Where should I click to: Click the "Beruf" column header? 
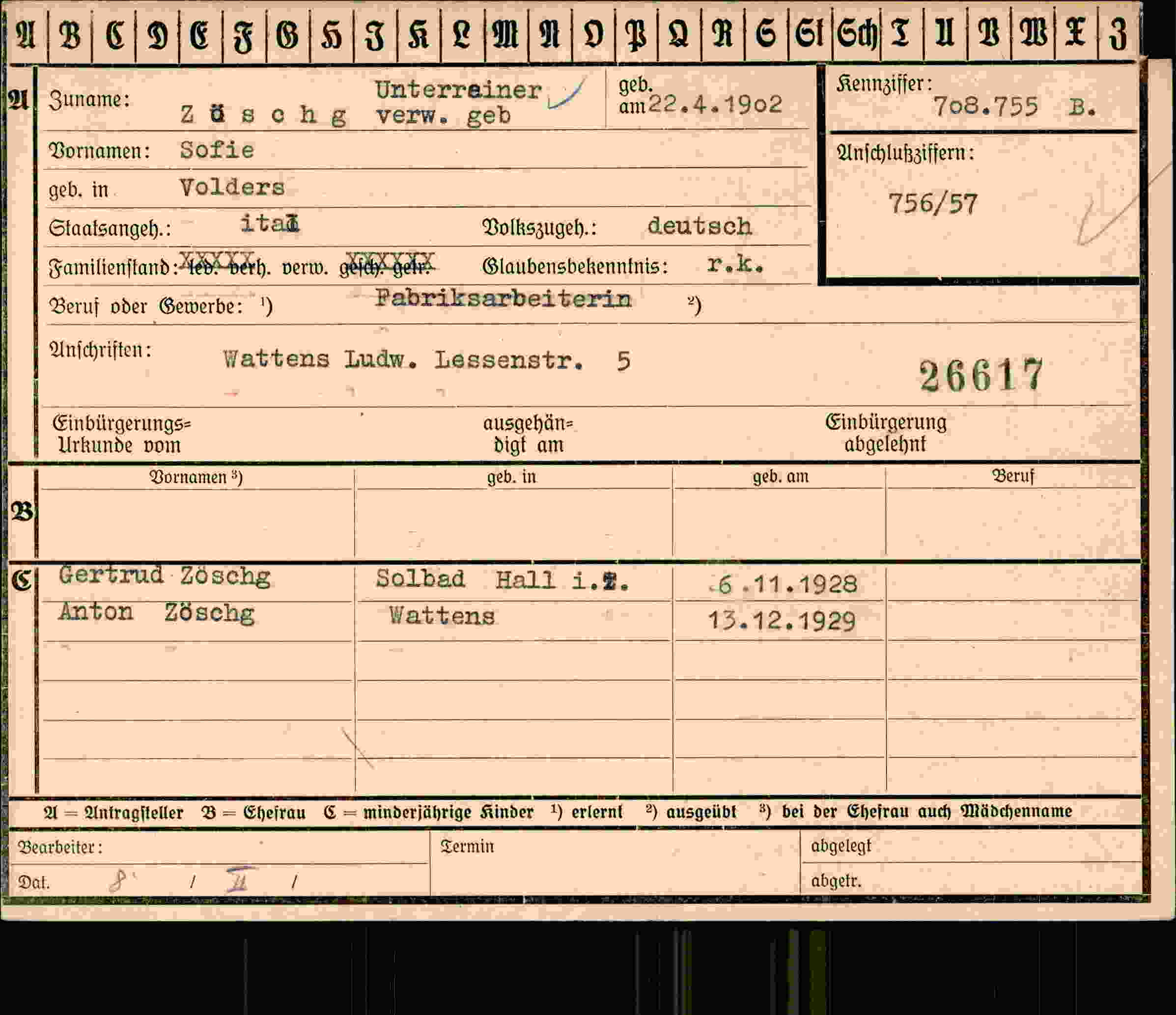click(1013, 475)
